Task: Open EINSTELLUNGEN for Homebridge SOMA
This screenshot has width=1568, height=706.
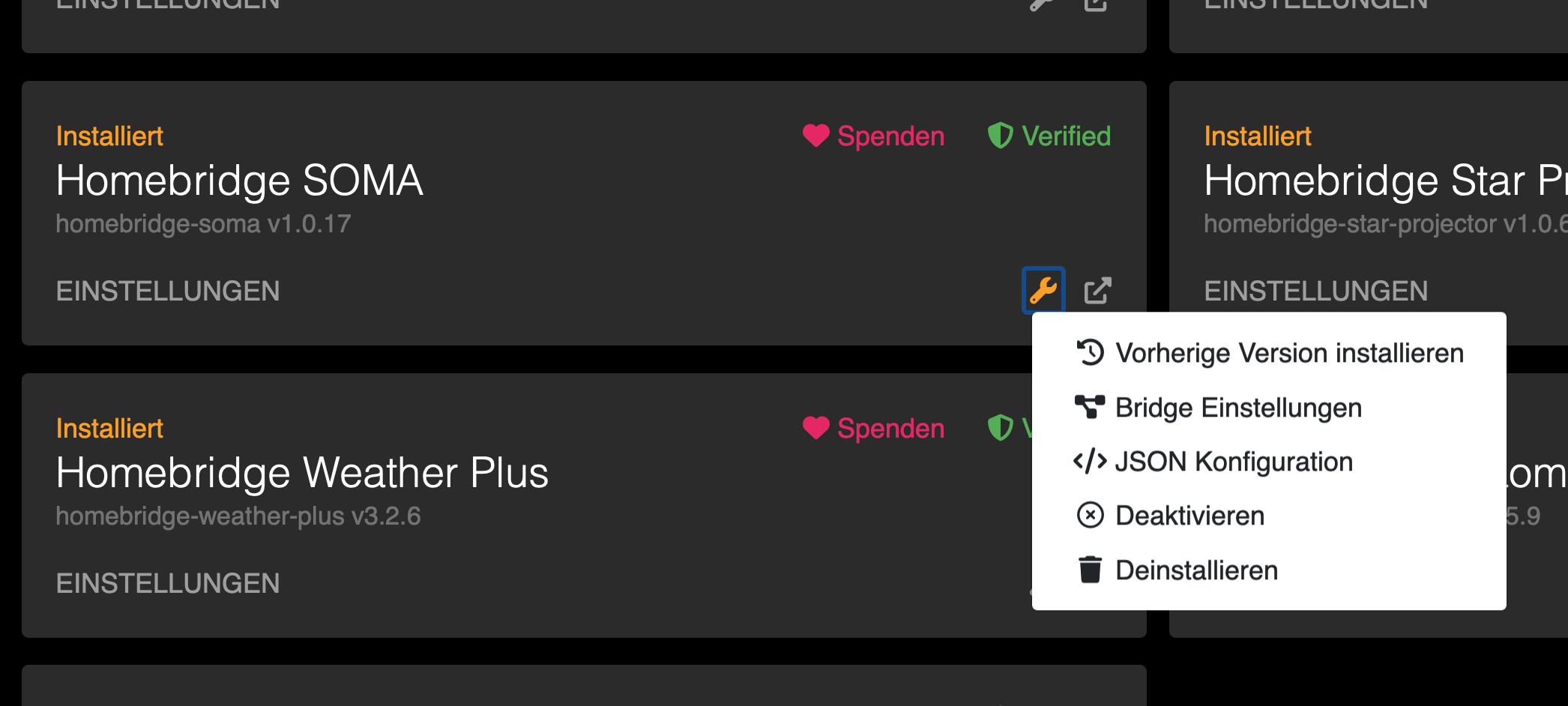Action: pyautogui.click(x=168, y=291)
